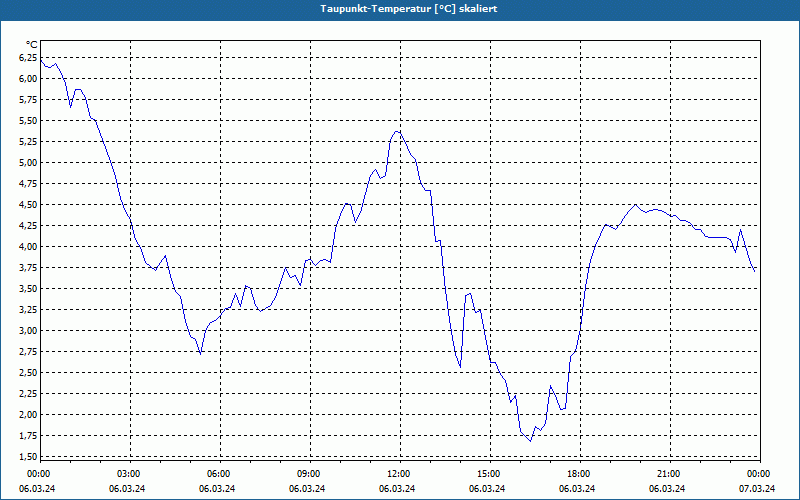Click the 3,75 y-axis value
The height and width of the screenshot is (500, 800).
[x=28, y=268]
